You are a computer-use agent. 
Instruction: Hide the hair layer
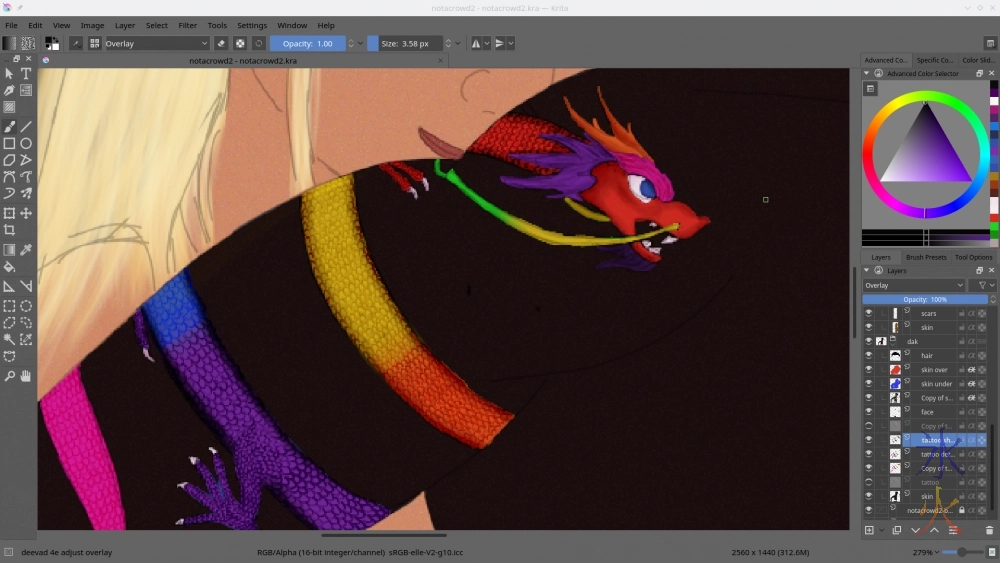868,355
